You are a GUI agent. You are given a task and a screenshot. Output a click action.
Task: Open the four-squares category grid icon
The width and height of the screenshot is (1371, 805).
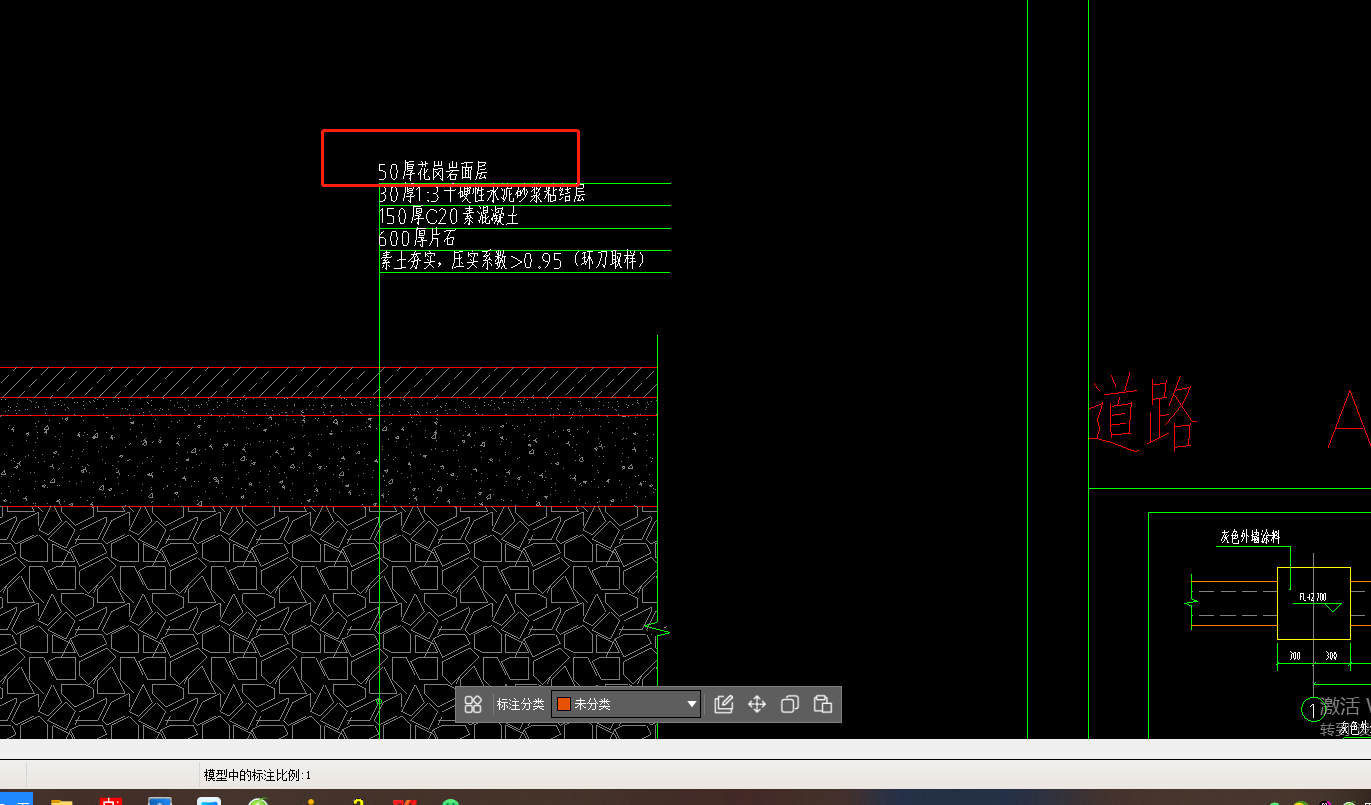tap(474, 704)
